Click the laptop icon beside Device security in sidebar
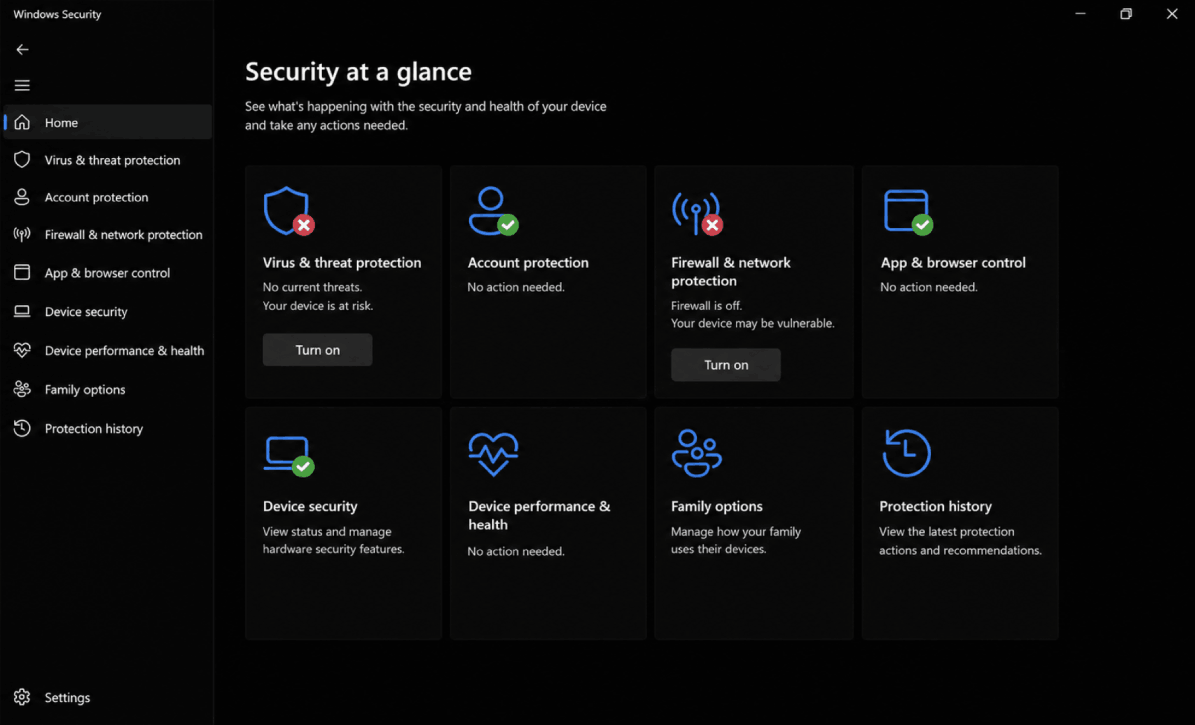1195x725 pixels. tap(22, 311)
